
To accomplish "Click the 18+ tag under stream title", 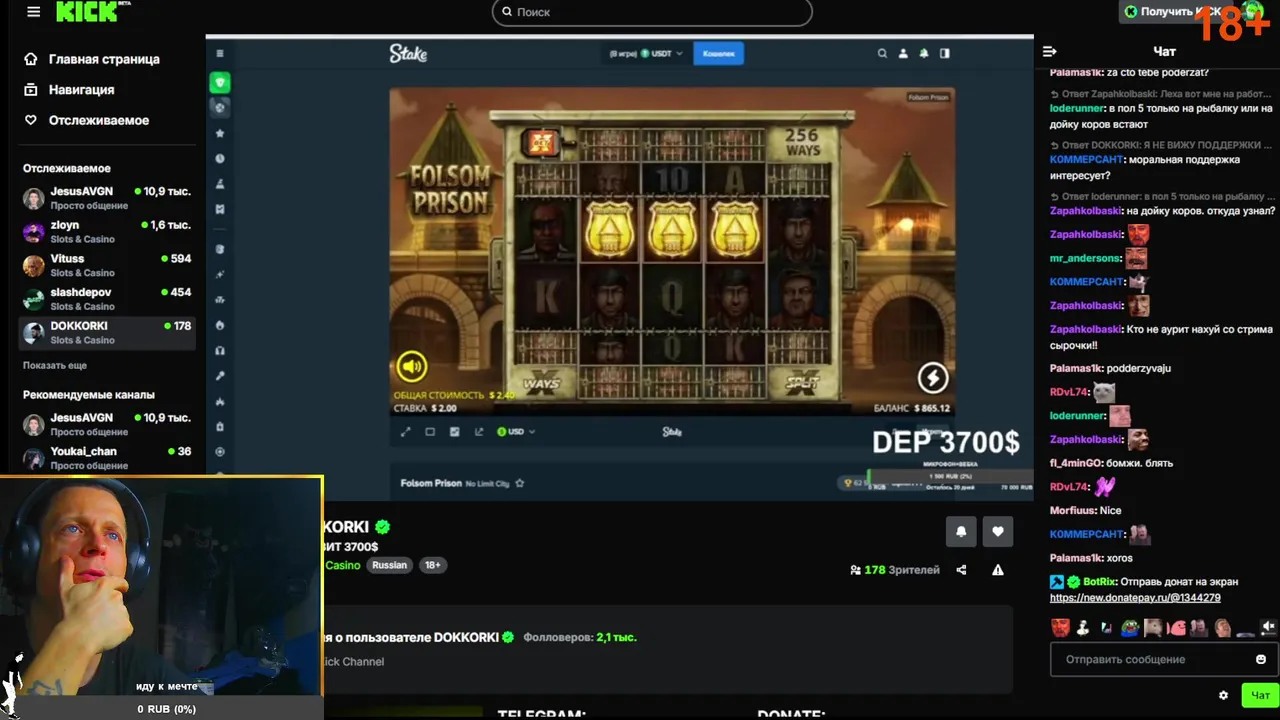I will [432, 565].
